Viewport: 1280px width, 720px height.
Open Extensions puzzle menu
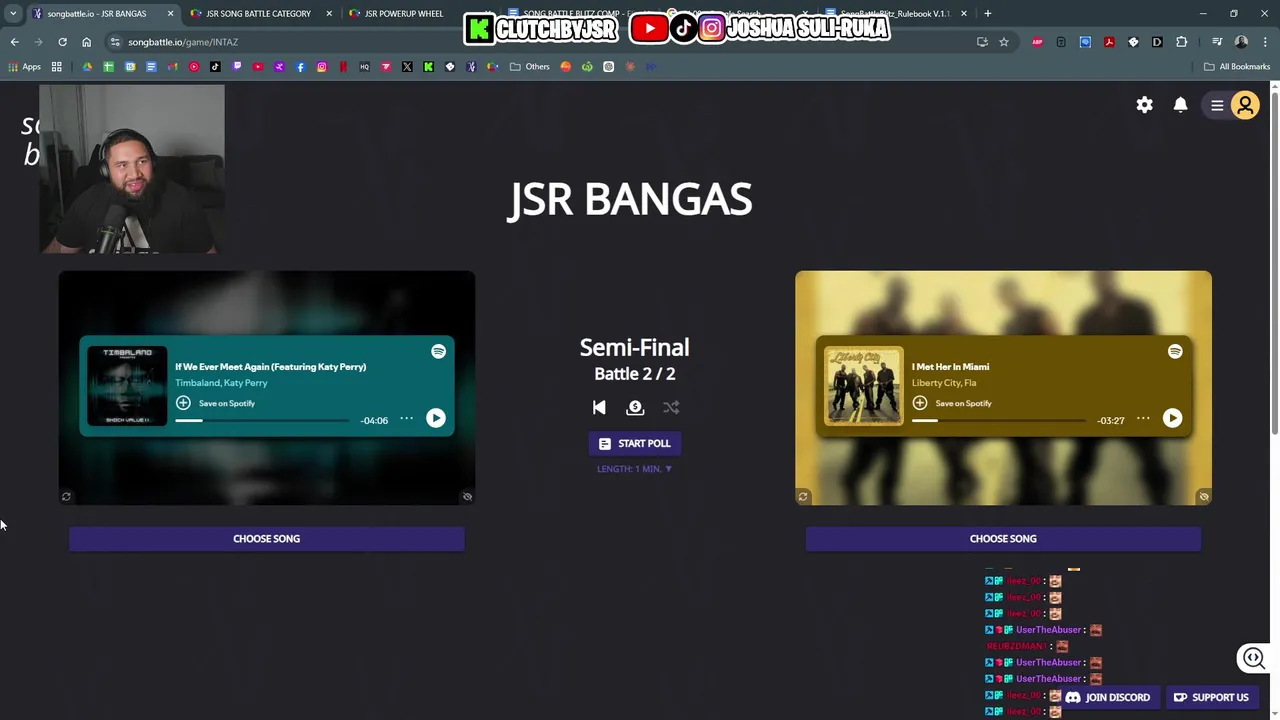(x=1181, y=42)
